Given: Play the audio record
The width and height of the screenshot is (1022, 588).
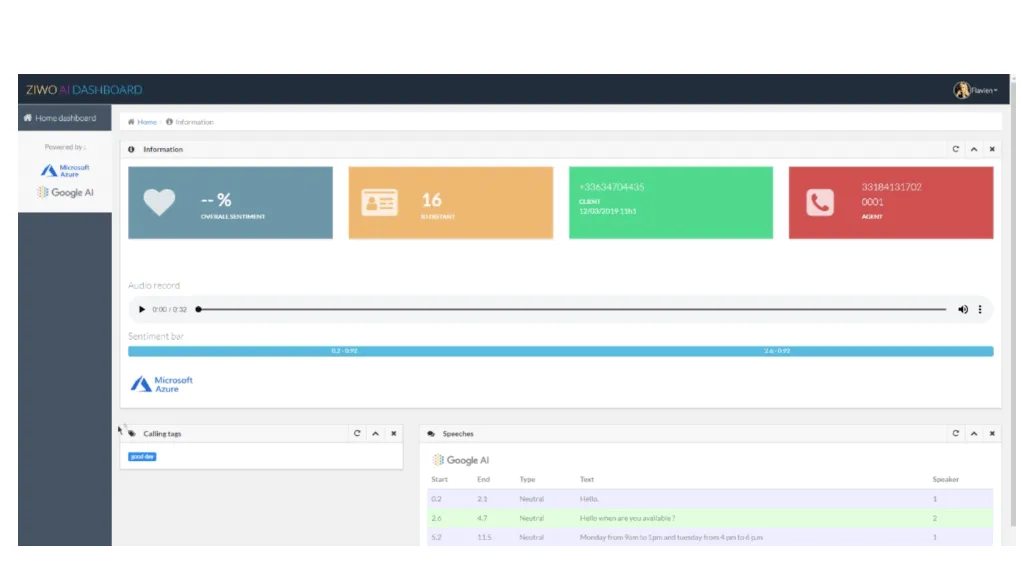Looking at the screenshot, I should (x=141, y=310).
